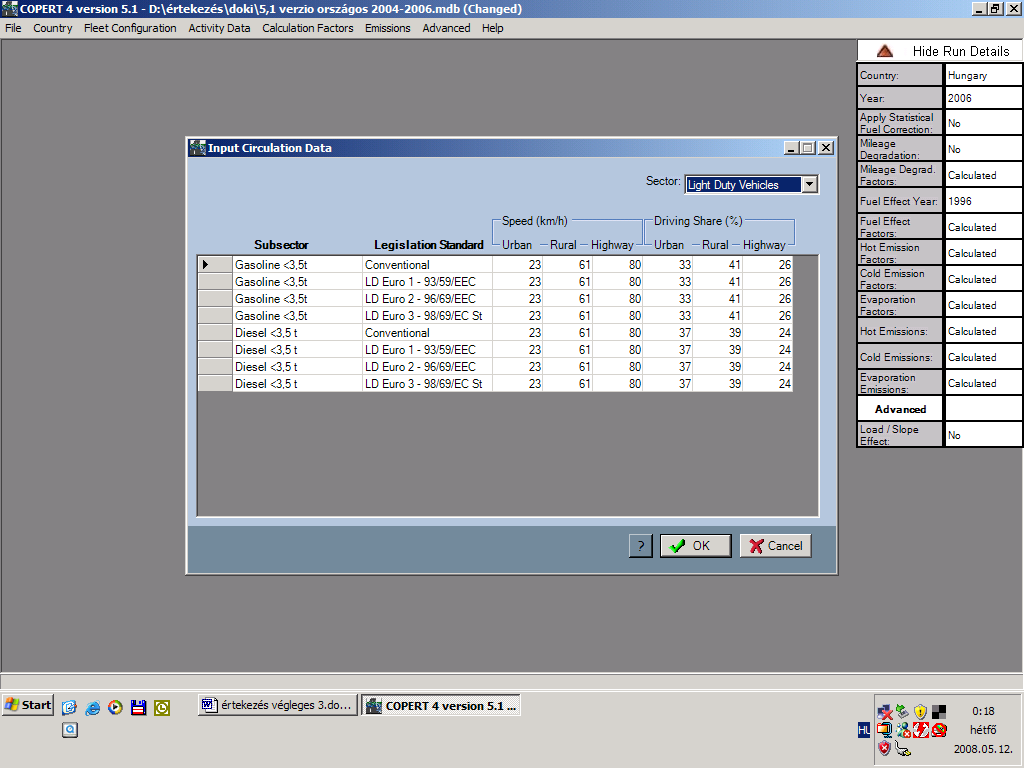Open the Sector dropdown arrow
The image size is (1024, 768).
click(809, 185)
